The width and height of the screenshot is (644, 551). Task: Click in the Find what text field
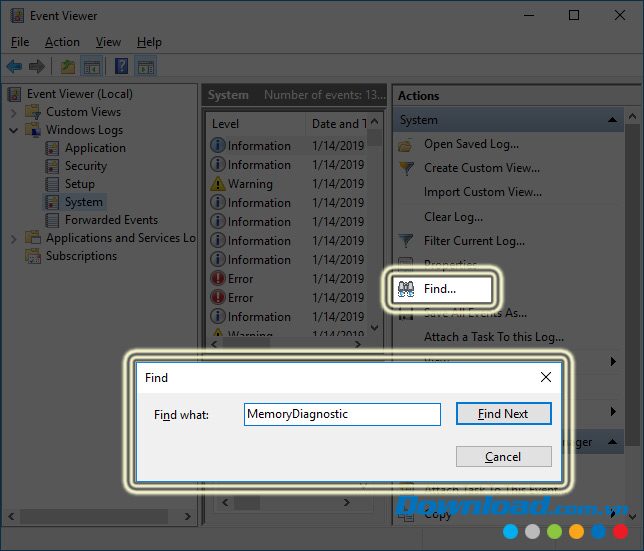342,414
